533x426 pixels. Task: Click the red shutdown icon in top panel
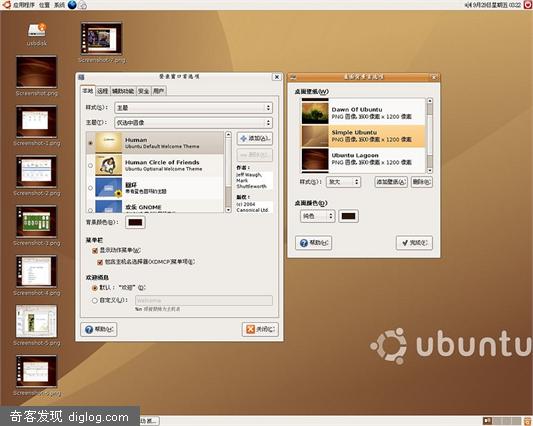click(x=528, y=5)
